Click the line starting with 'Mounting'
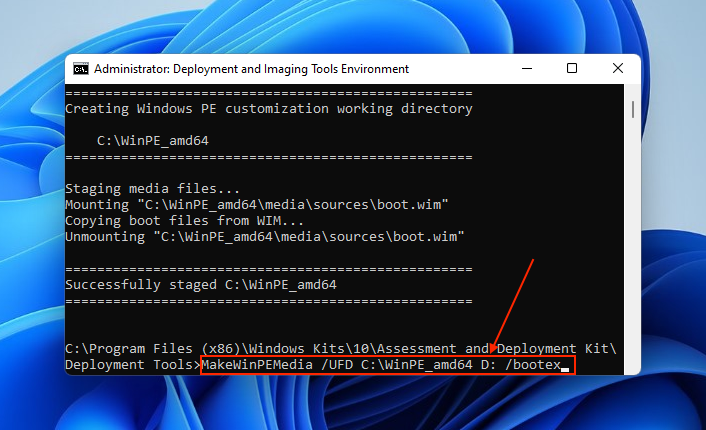 click(x=257, y=205)
